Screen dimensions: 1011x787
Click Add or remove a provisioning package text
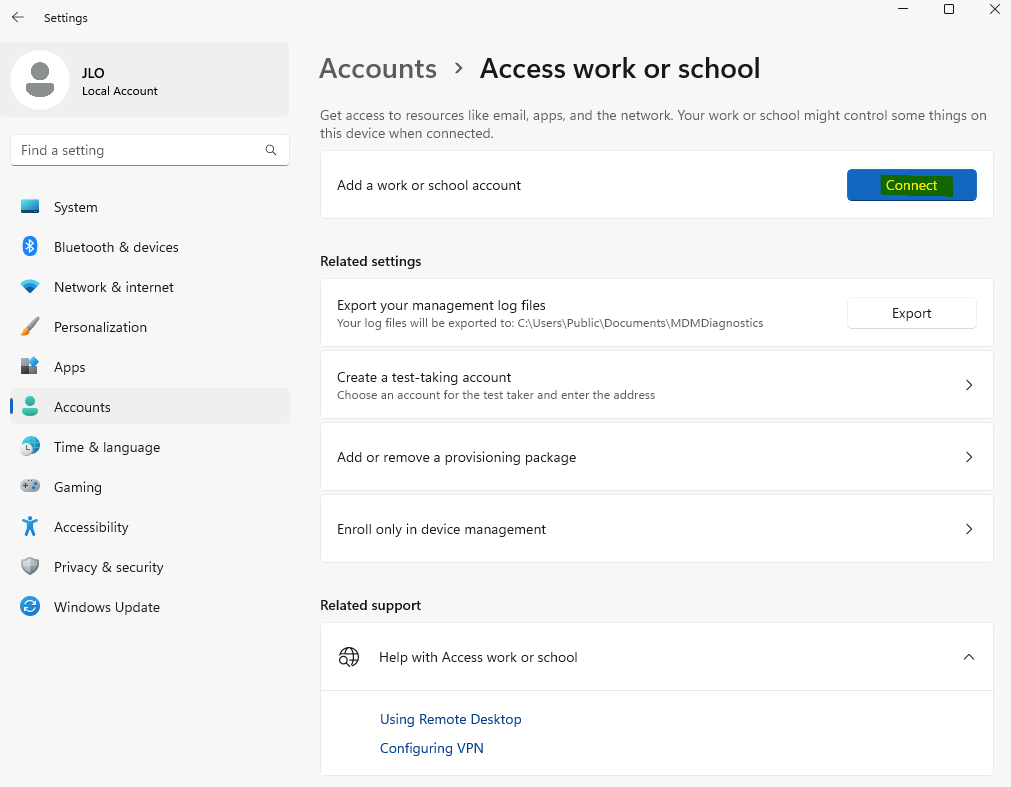(456, 457)
